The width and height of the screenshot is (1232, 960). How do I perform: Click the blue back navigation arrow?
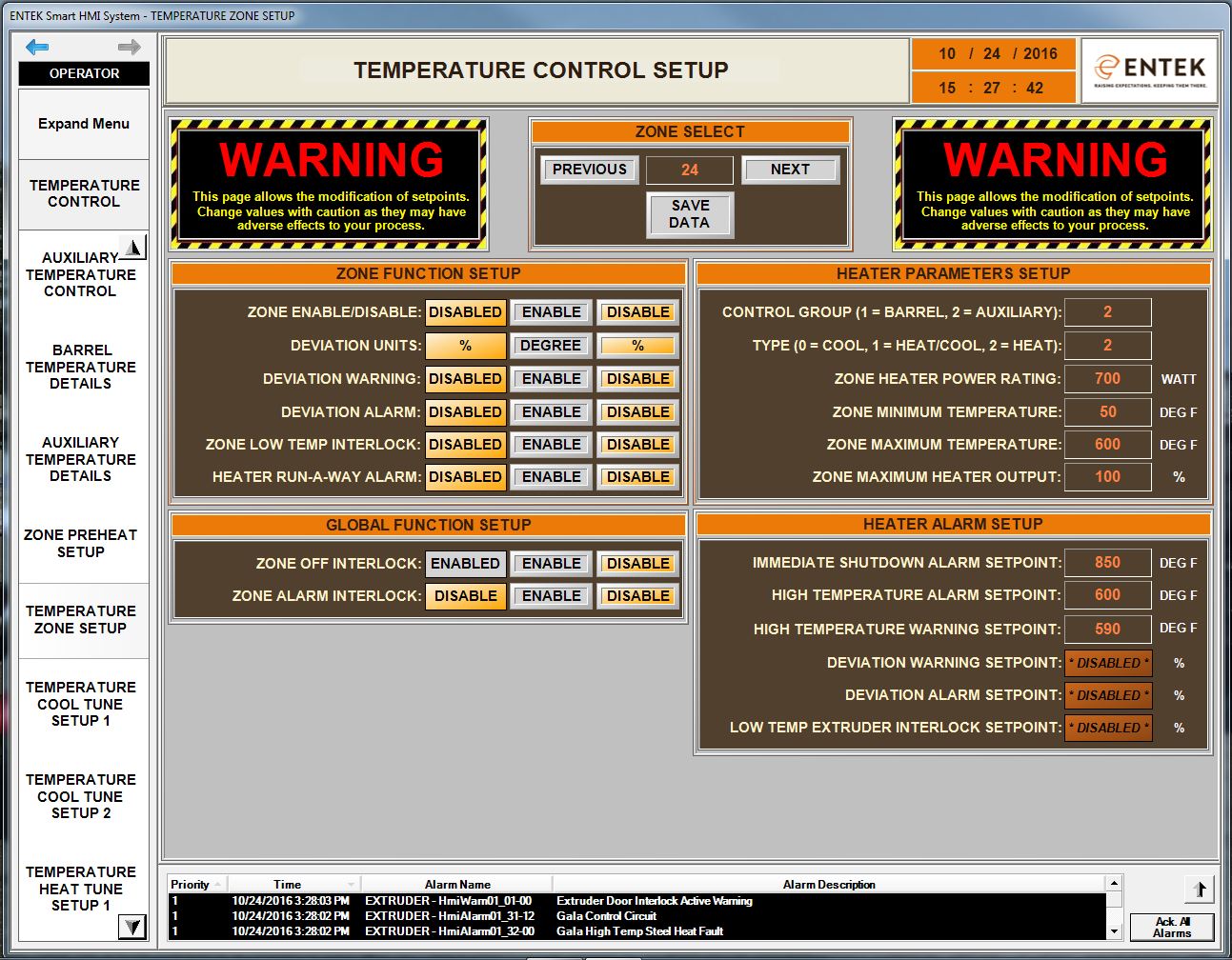(37, 46)
